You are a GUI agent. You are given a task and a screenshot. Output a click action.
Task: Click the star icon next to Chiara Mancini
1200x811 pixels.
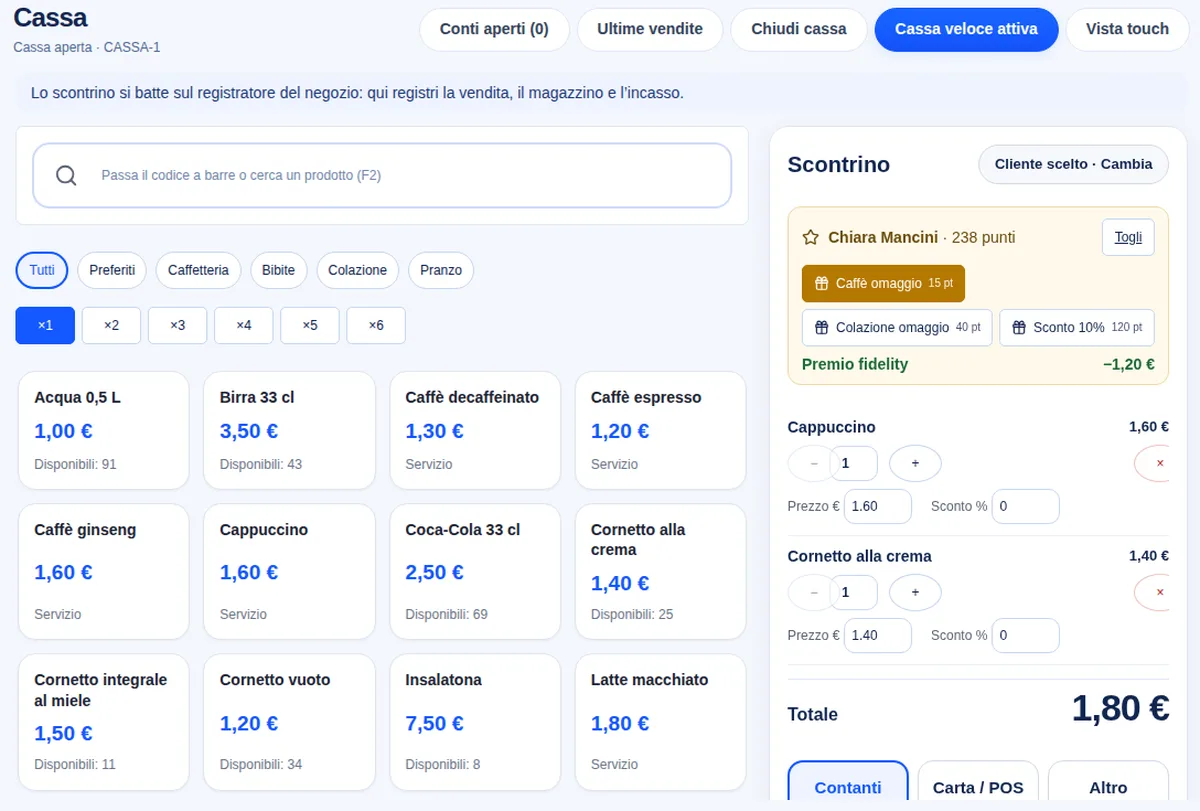(811, 238)
